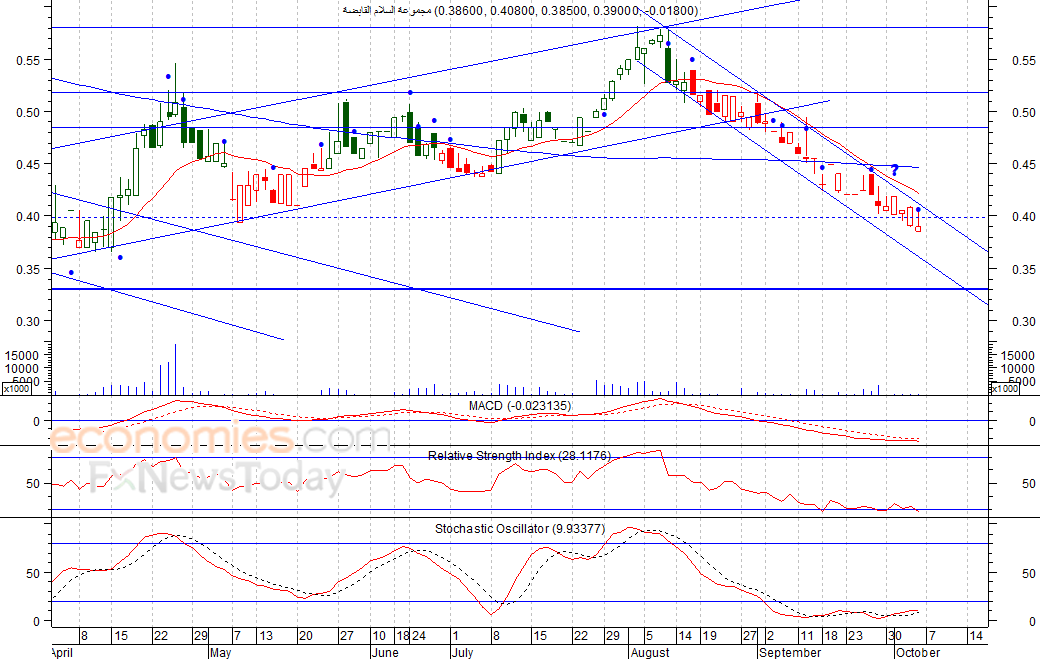Click the 20 date label in May
This screenshot has height=659, width=1040.
[x=305, y=636]
